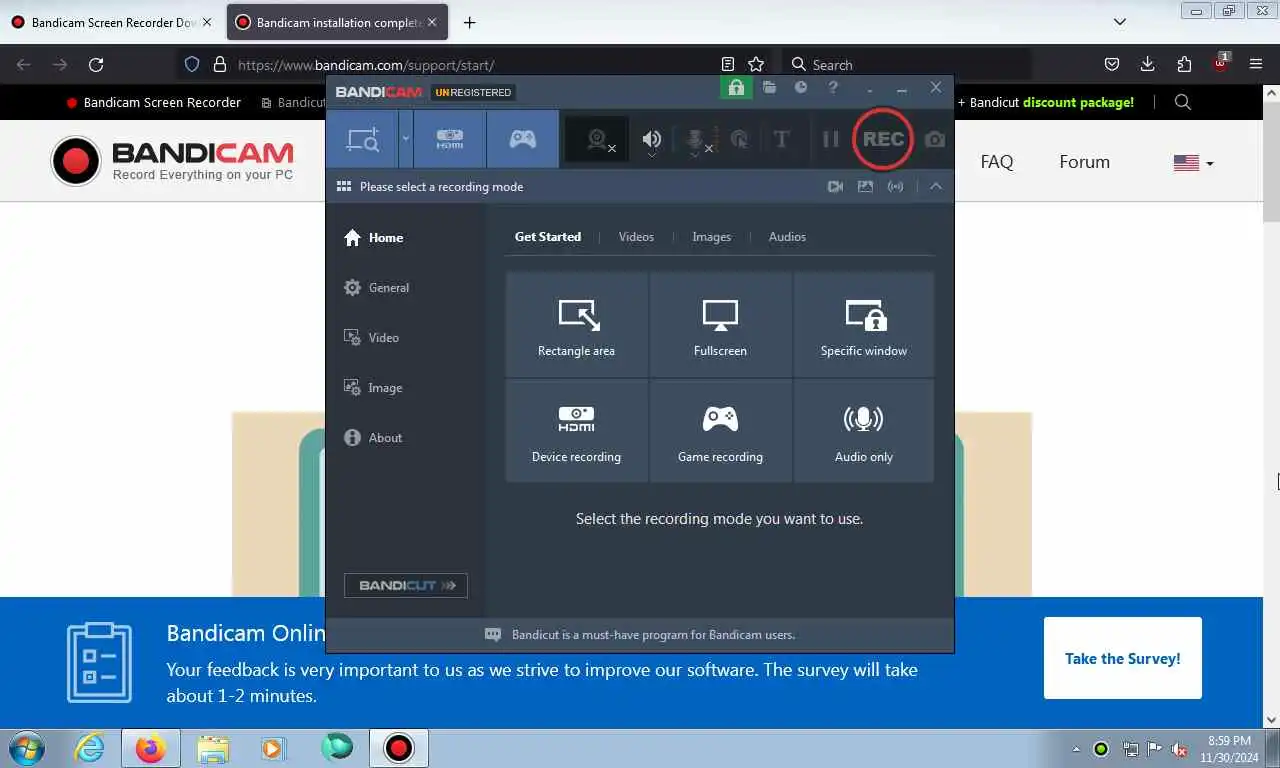Click the Firefox Search box

pos(906,64)
